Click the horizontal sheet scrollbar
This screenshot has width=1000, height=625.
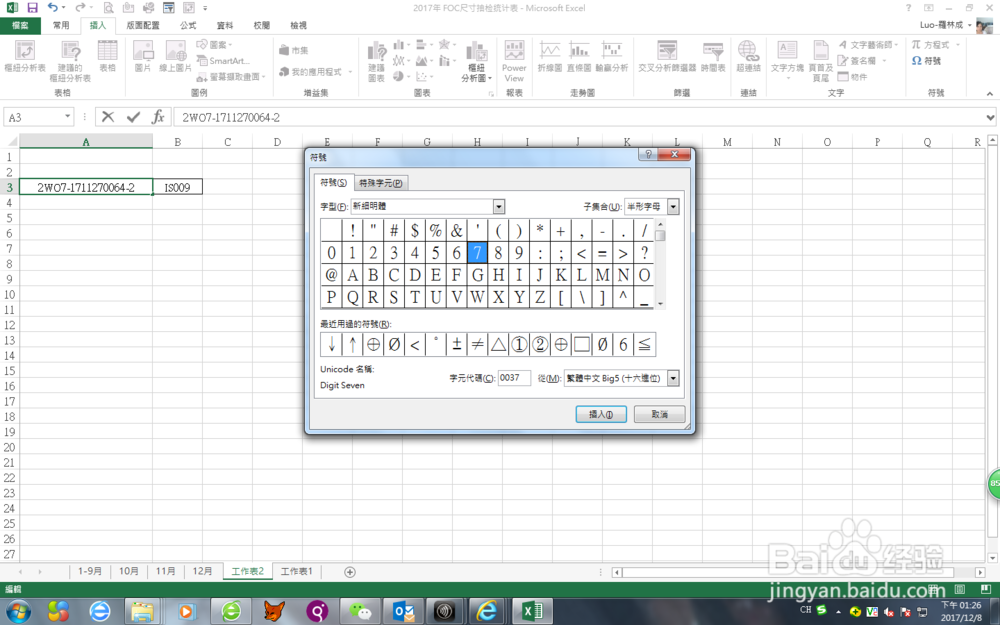[x=798, y=572]
